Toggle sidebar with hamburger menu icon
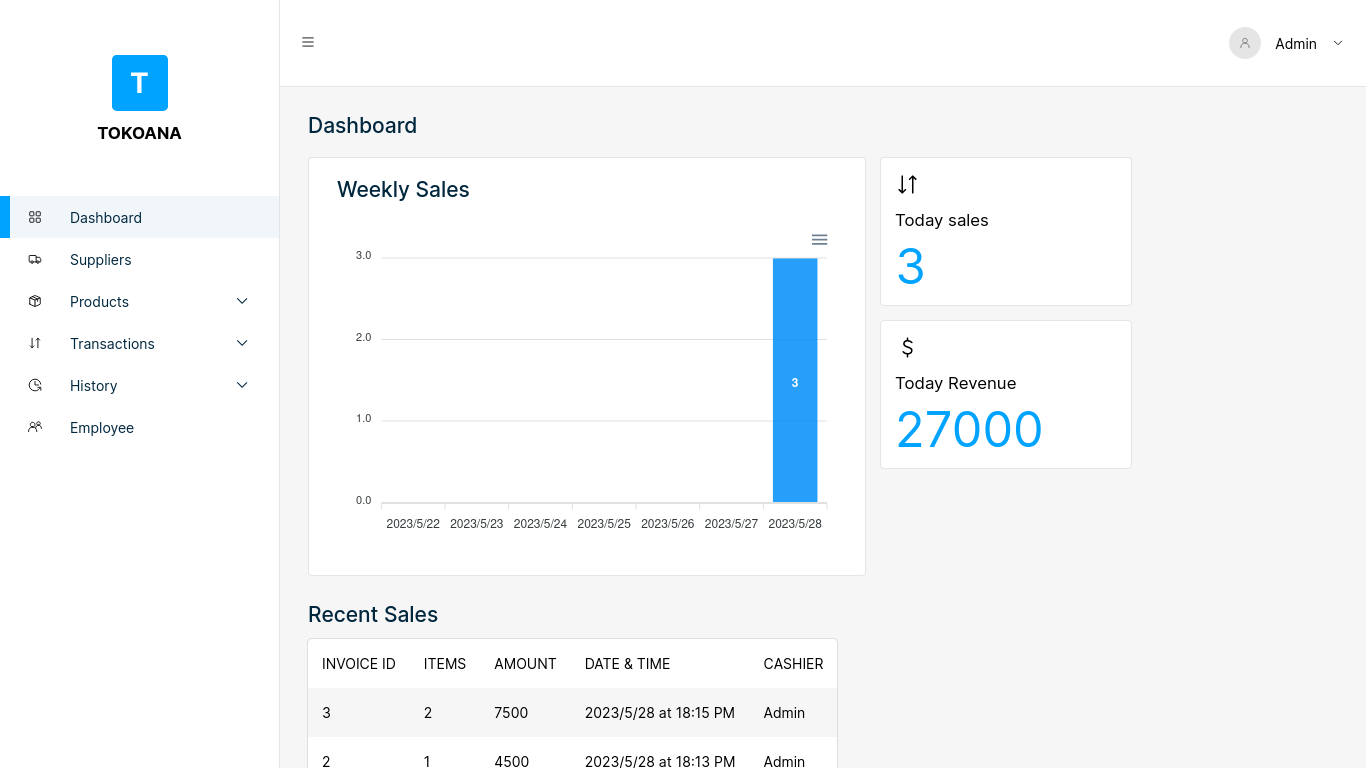1366x768 pixels. 308,42
